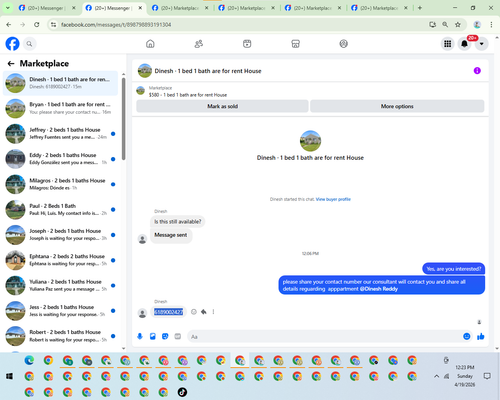Click the voice clip microphone icon
The image size is (500, 400).
tap(140, 336)
